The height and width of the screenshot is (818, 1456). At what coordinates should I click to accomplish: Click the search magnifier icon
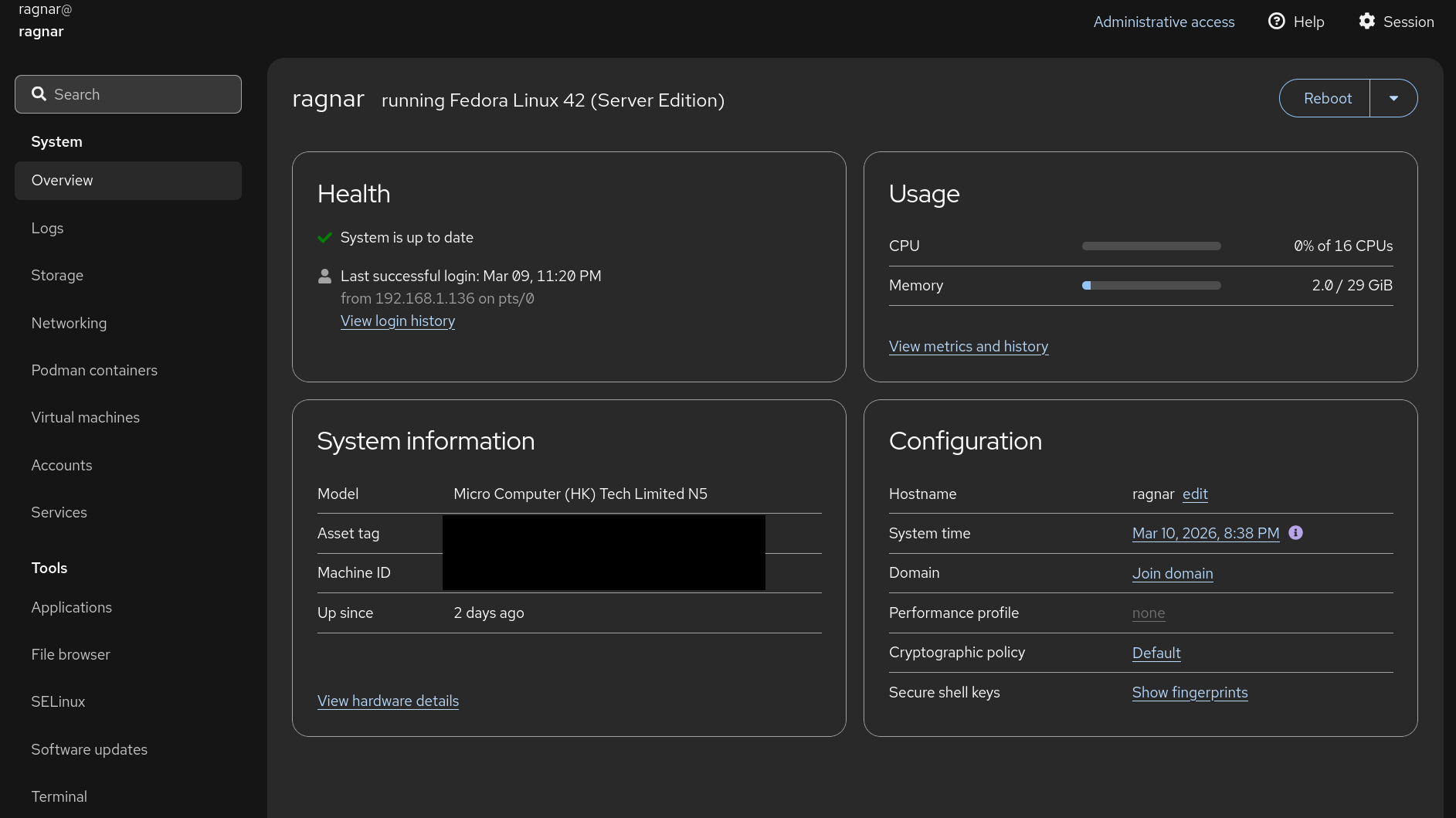39,94
